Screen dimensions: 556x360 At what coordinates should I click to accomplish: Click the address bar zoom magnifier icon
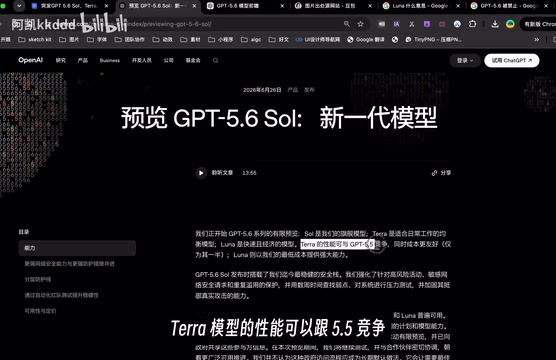point(347,24)
